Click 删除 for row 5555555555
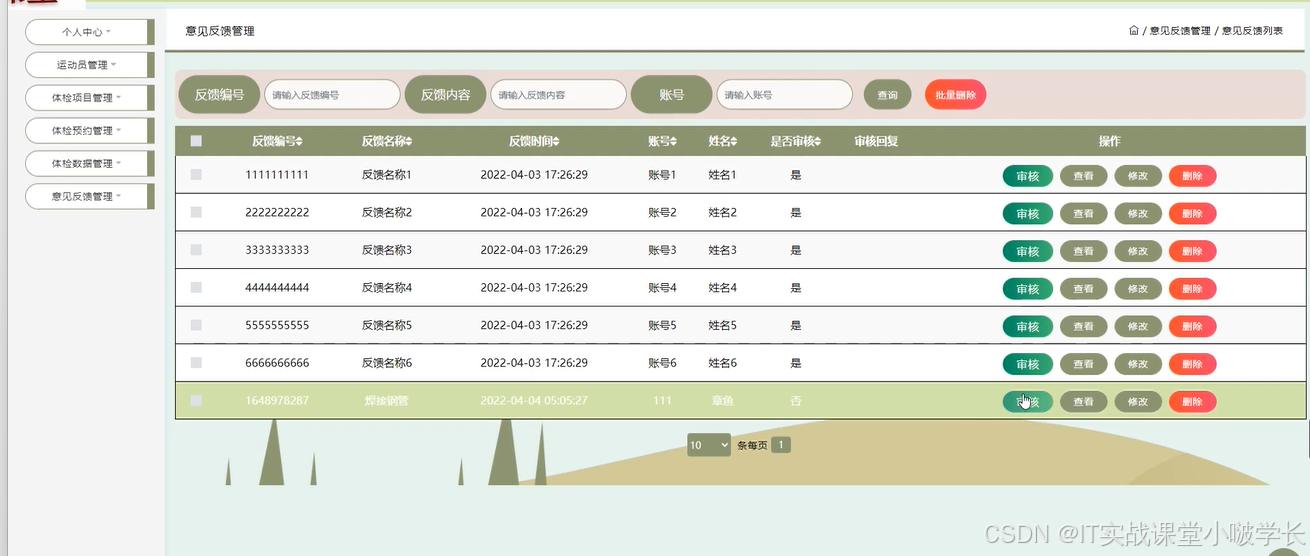Viewport: 1310px width, 556px height. pyautogui.click(x=1192, y=326)
